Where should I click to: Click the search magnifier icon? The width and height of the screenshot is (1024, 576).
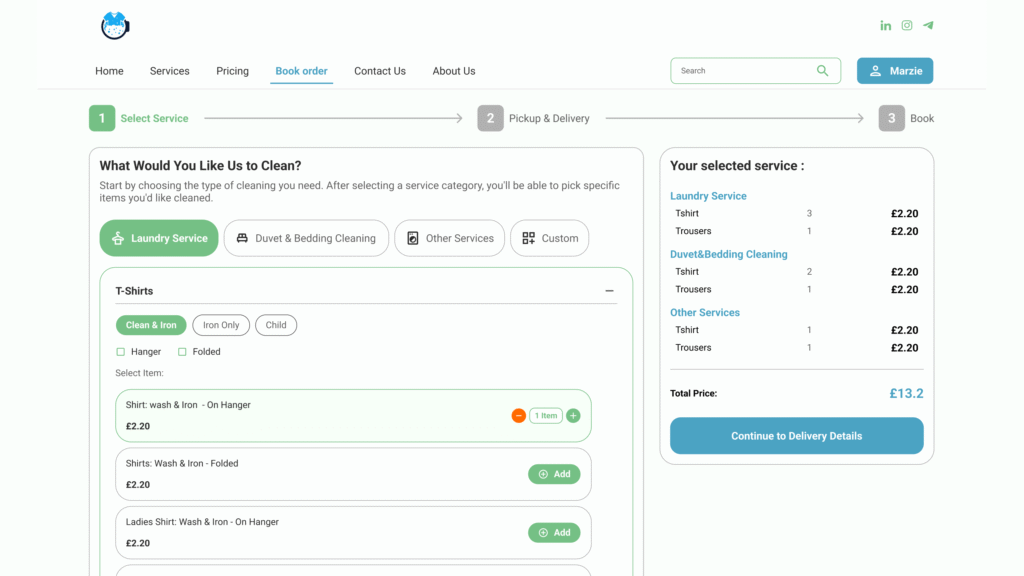point(822,71)
